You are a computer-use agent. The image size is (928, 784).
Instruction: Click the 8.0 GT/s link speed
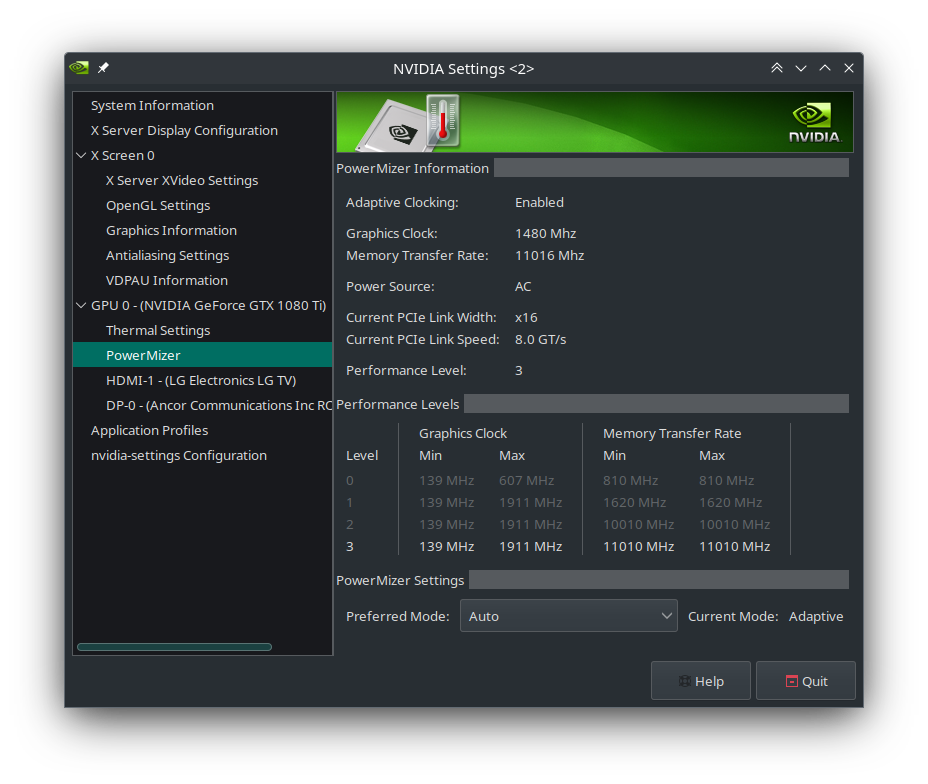point(540,340)
